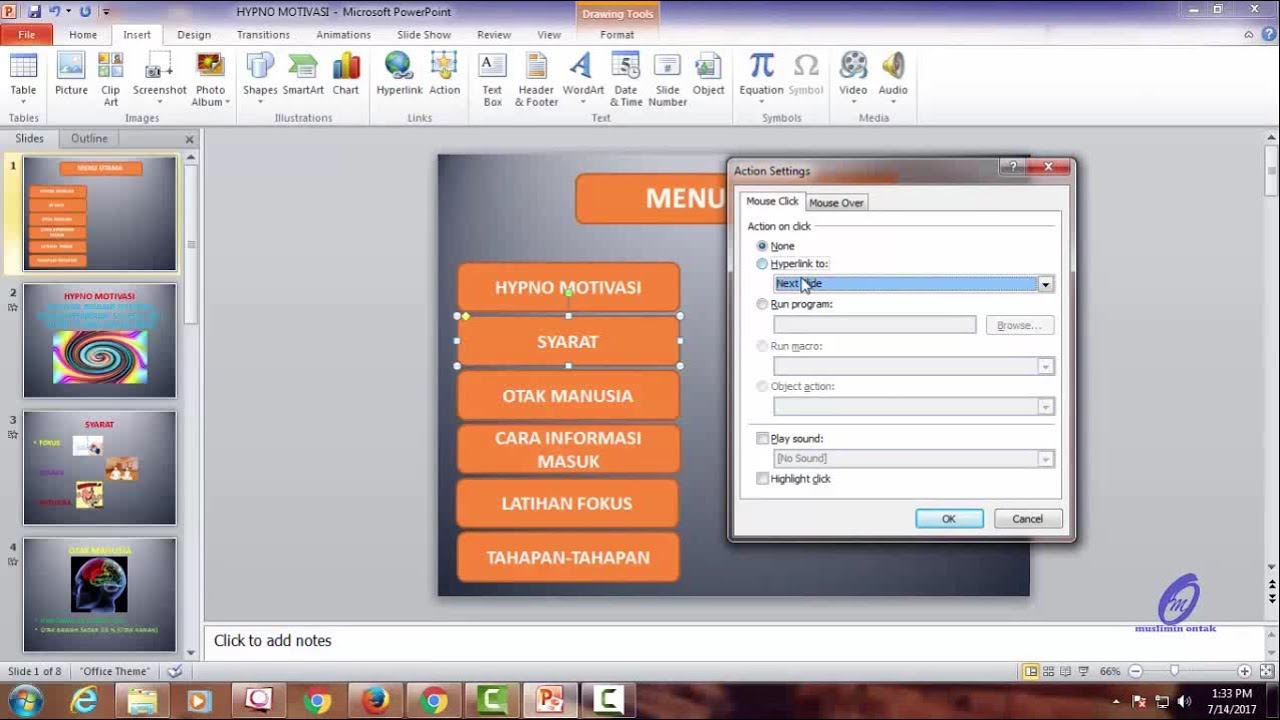Viewport: 1280px width, 720px height.
Task: Click the Undo icon in Quick Access Toolbar
Action: click(56, 12)
